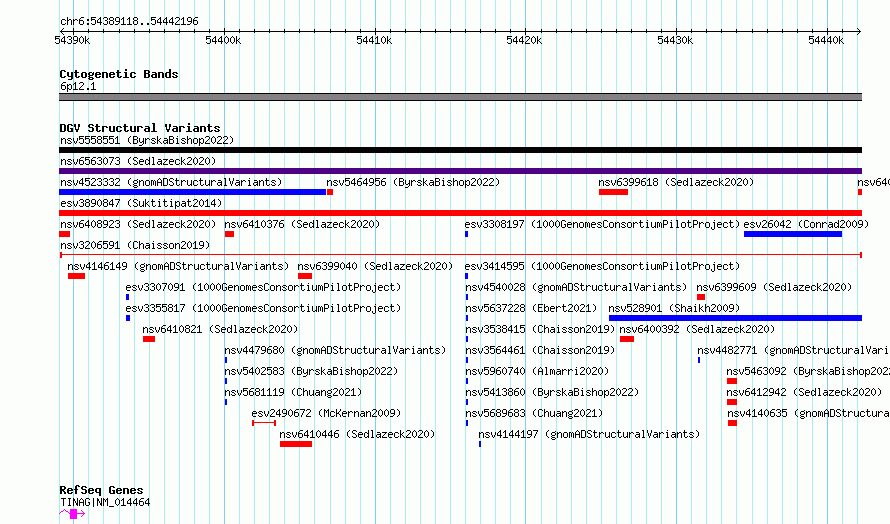The height and width of the screenshot is (524, 890).
Task: Select the nsv528901 blue variant bar
Action: tap(736, 318)
